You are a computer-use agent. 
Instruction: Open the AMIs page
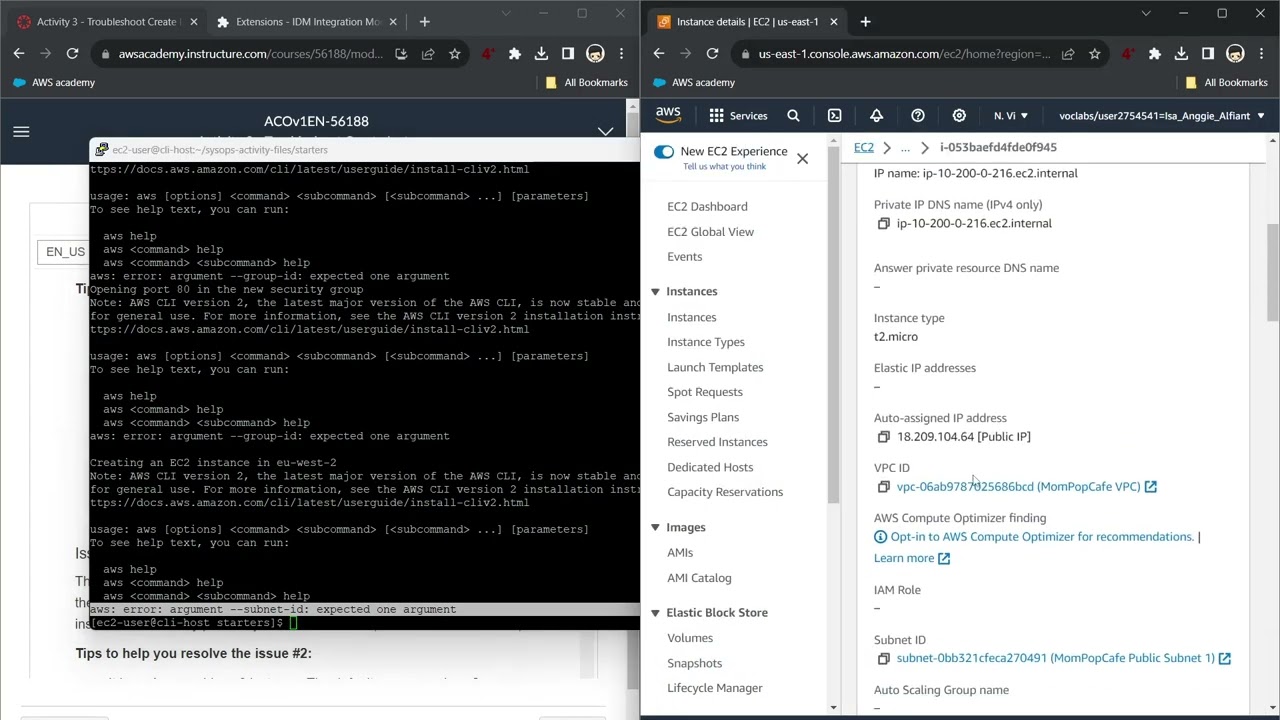pyautogui.click(x=679, y=553)
